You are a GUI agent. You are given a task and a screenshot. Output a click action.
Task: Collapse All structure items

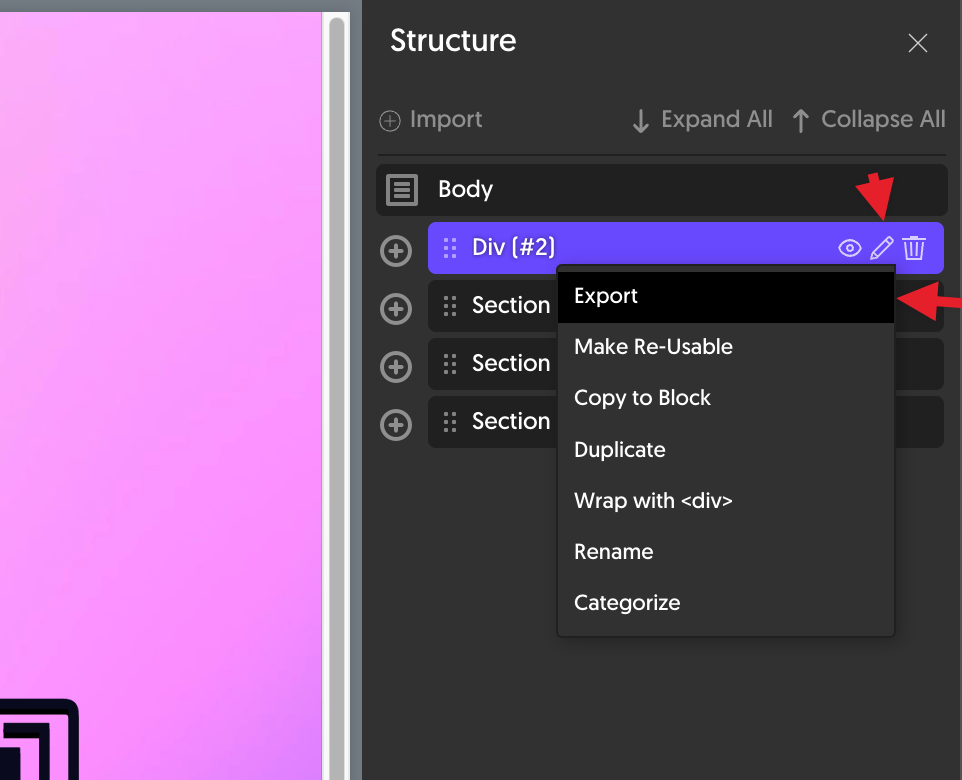(x=868, y=120)
